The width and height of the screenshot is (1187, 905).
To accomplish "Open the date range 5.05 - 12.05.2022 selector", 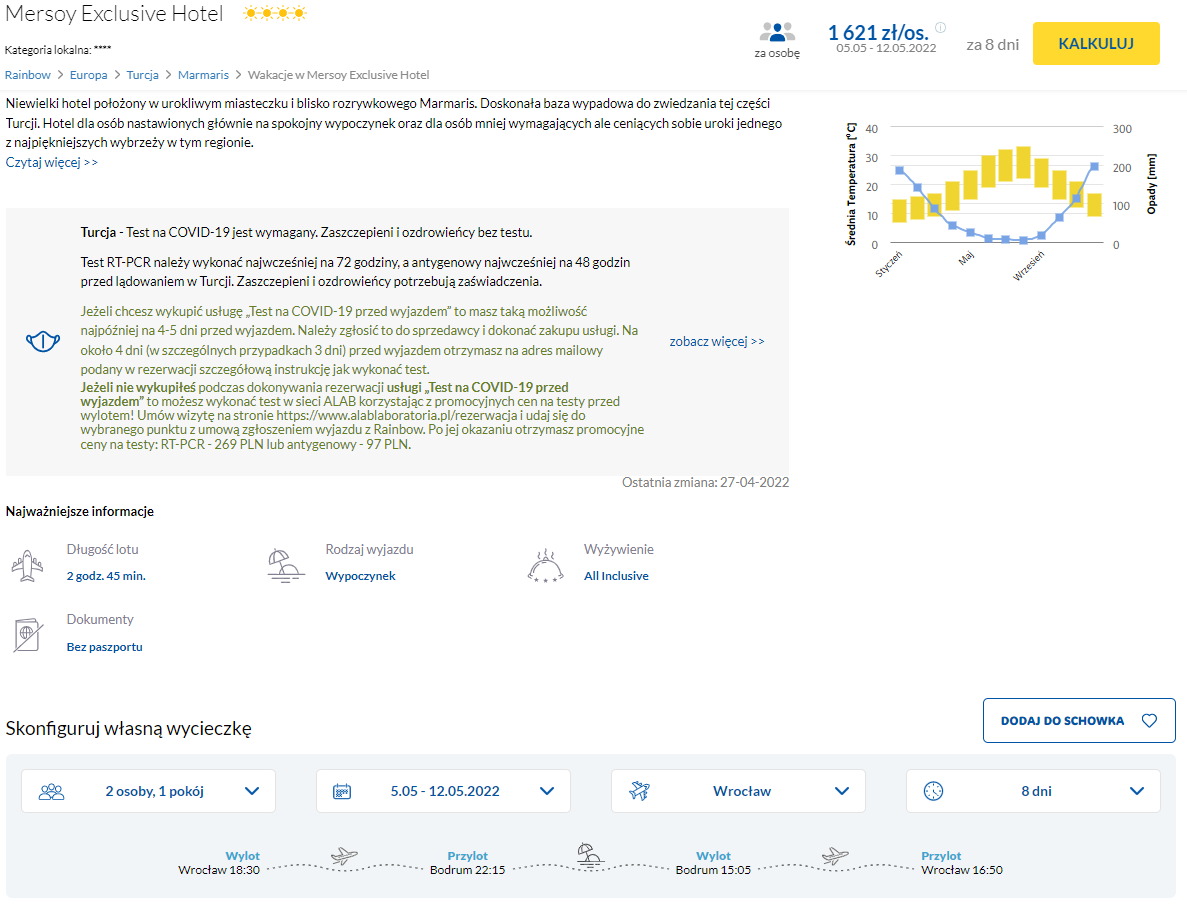I will [443, 791].
